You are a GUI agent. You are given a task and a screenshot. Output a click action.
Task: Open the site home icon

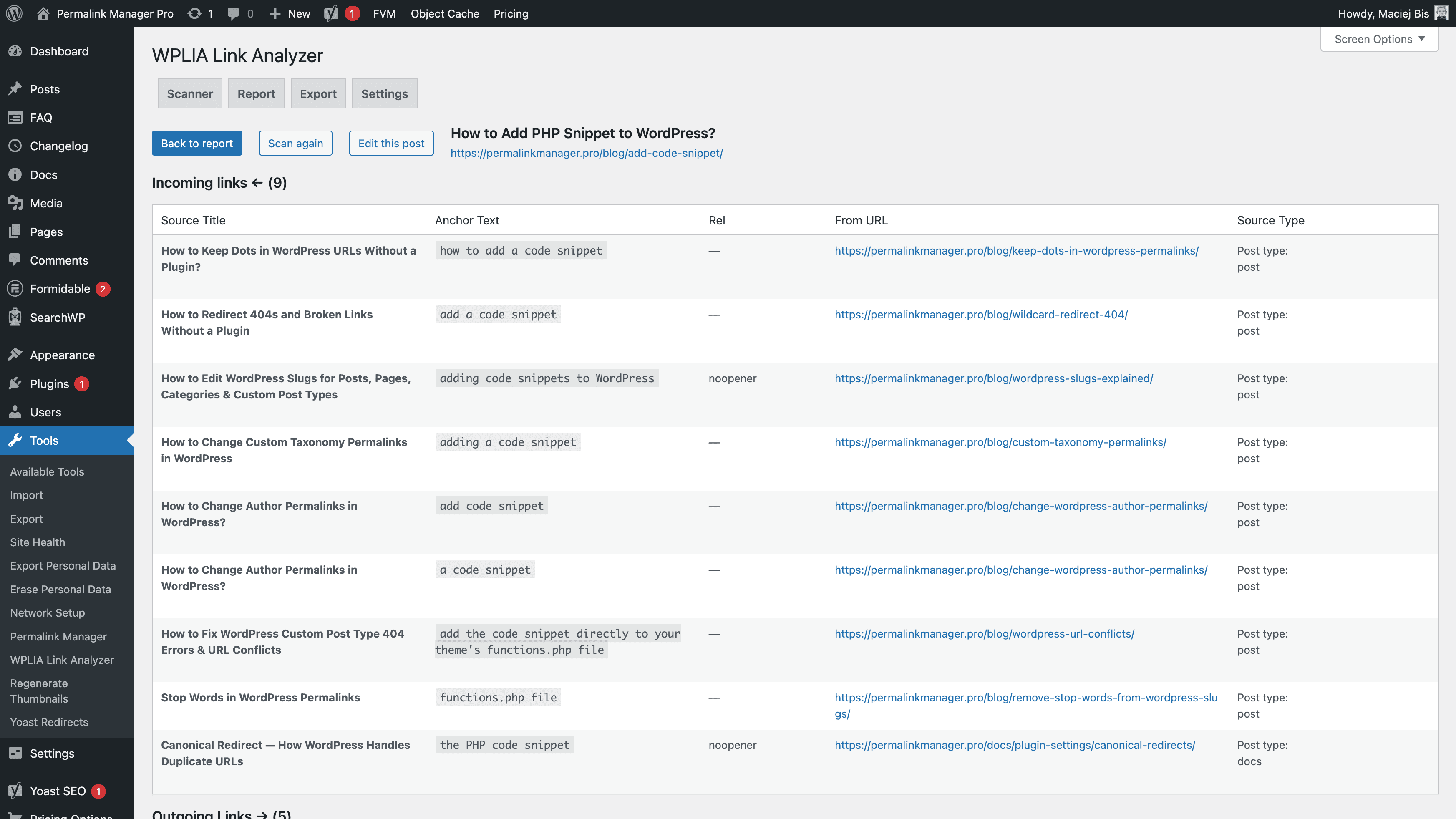coord(43,14)
